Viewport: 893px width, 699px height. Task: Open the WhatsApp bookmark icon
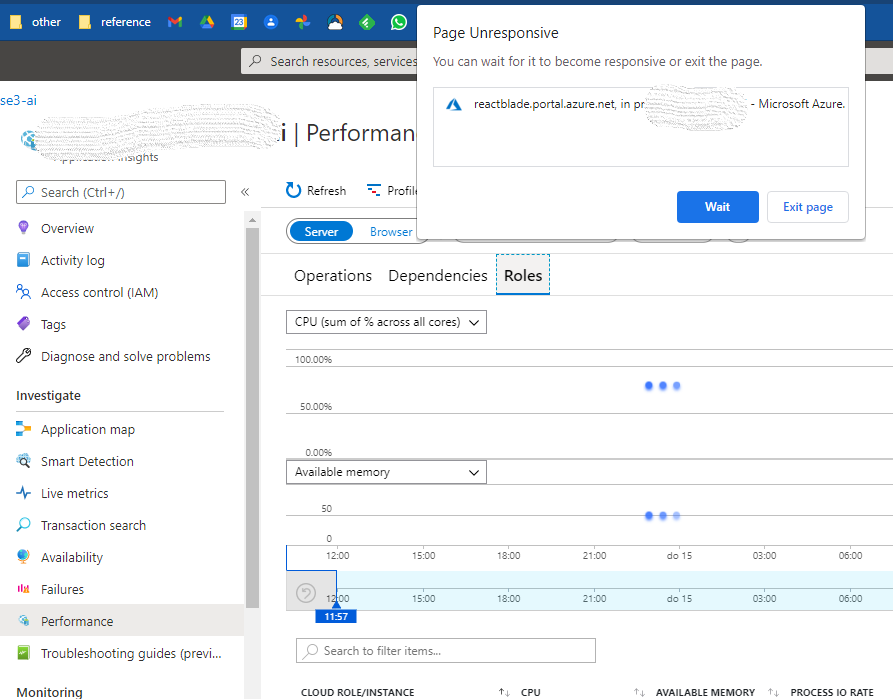coord(399,22)
